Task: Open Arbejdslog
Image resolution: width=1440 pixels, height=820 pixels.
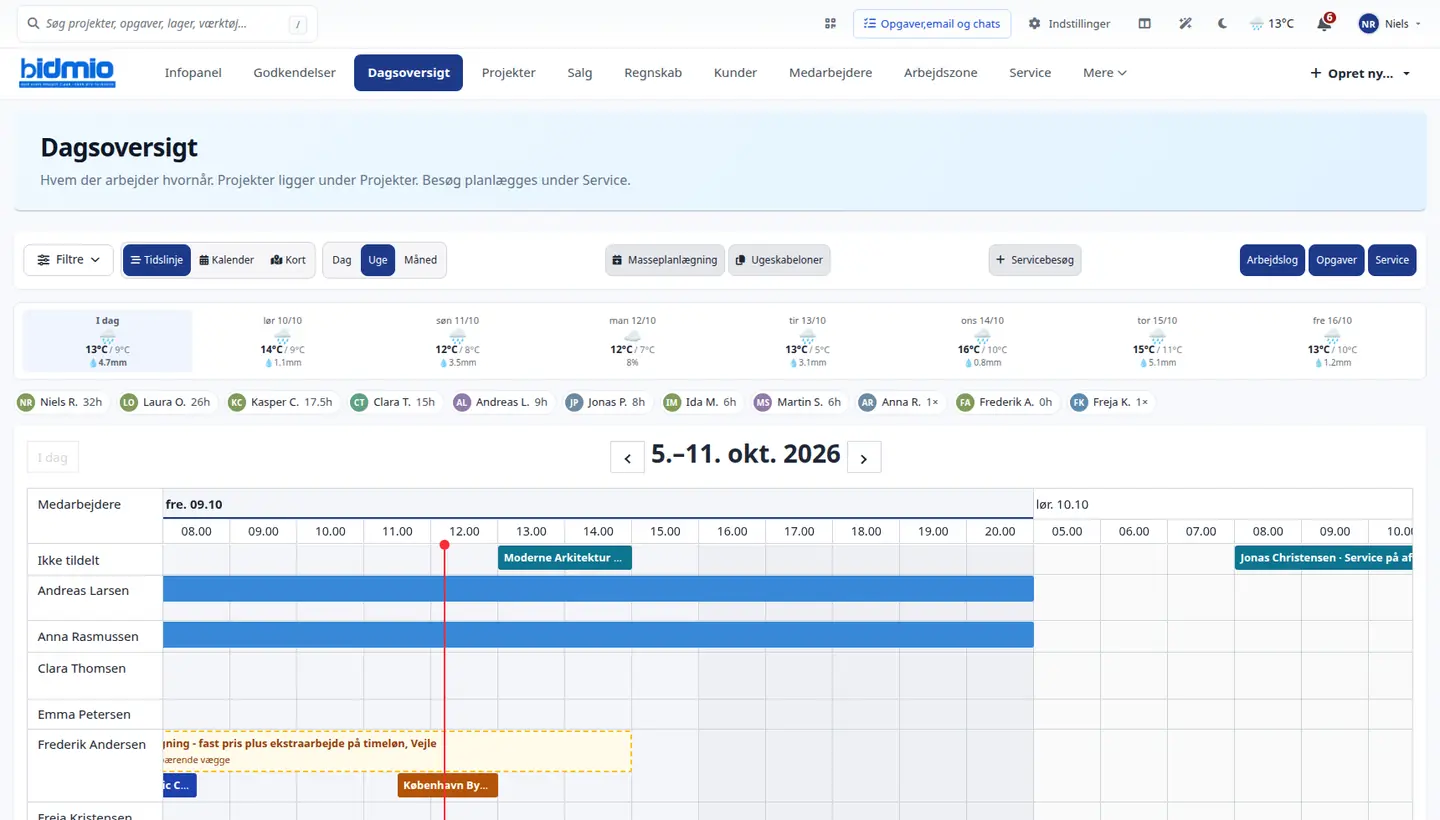Action: tap(1272, 260)
